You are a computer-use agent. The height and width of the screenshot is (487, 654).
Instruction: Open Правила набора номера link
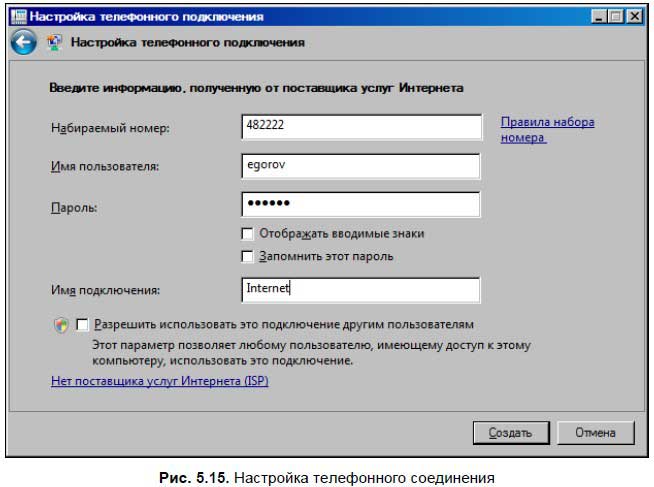[547, 130]
